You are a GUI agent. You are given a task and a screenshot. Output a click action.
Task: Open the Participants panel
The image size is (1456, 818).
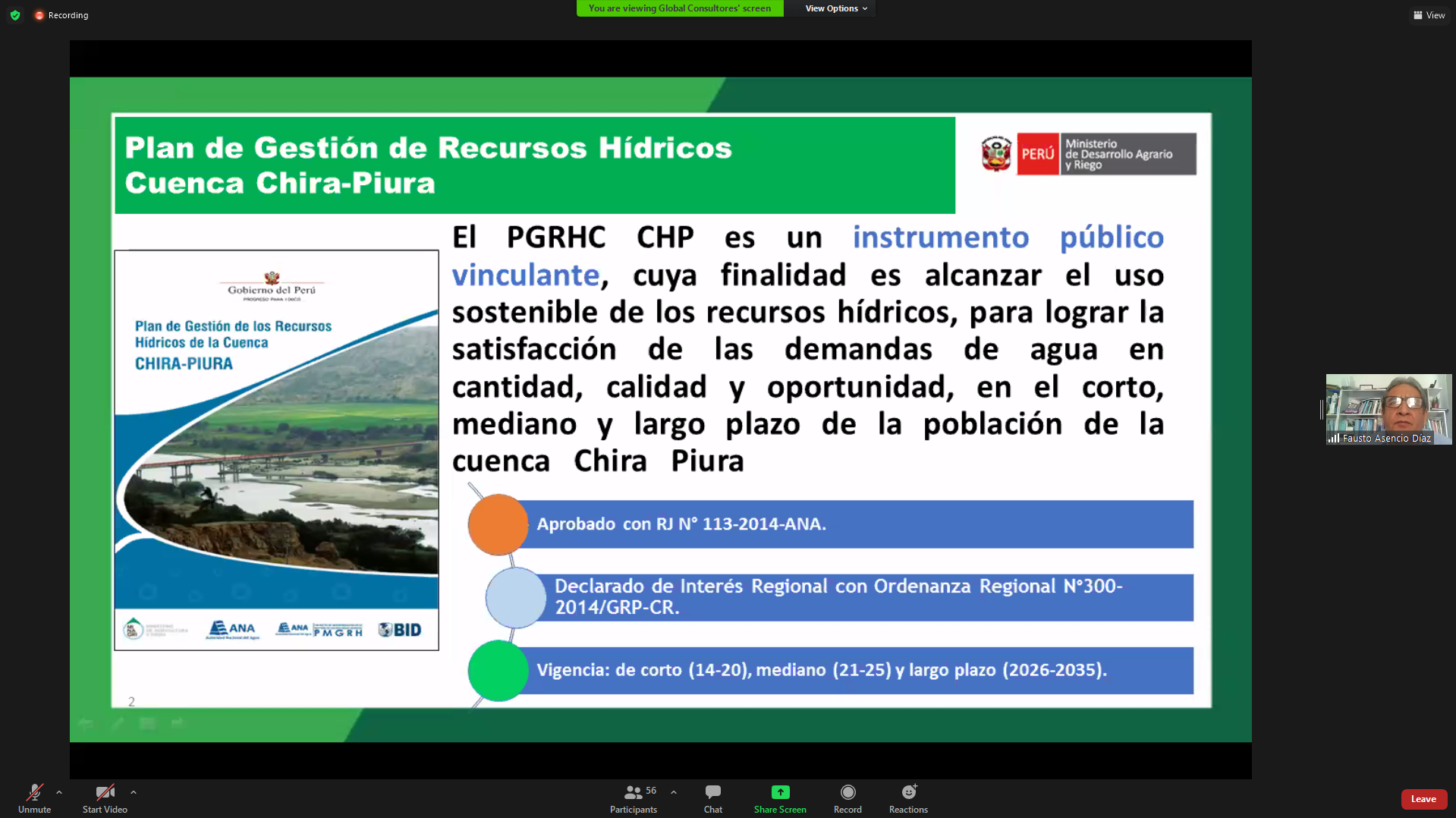coord(634,798)
